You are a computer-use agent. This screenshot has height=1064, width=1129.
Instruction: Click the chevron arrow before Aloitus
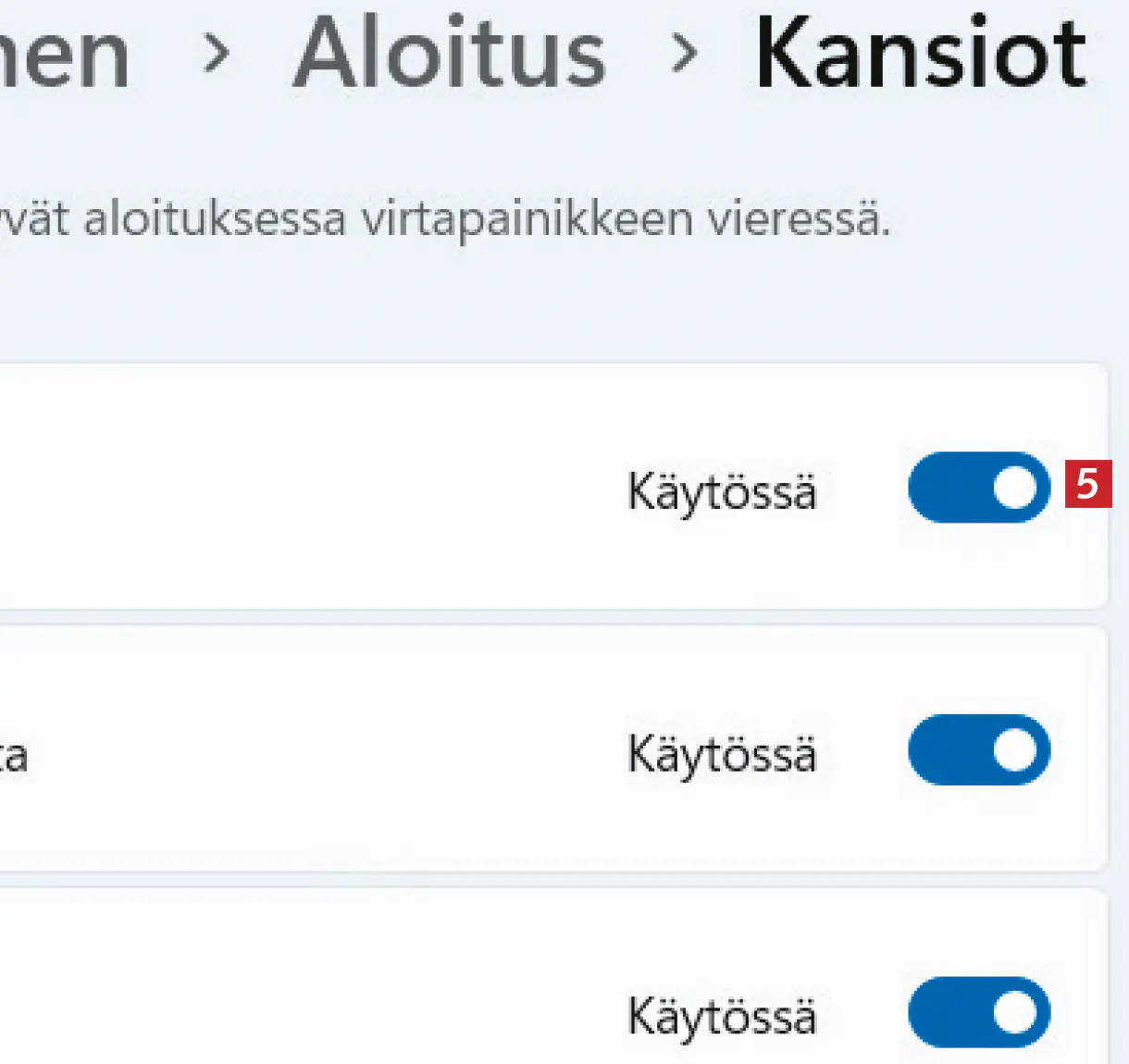pos(216,56)
